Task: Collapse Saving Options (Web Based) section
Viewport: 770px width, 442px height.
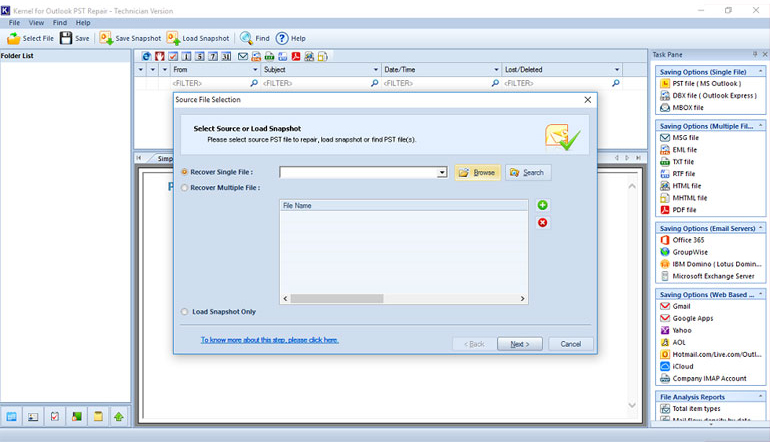Action: [x=760, y=294]
